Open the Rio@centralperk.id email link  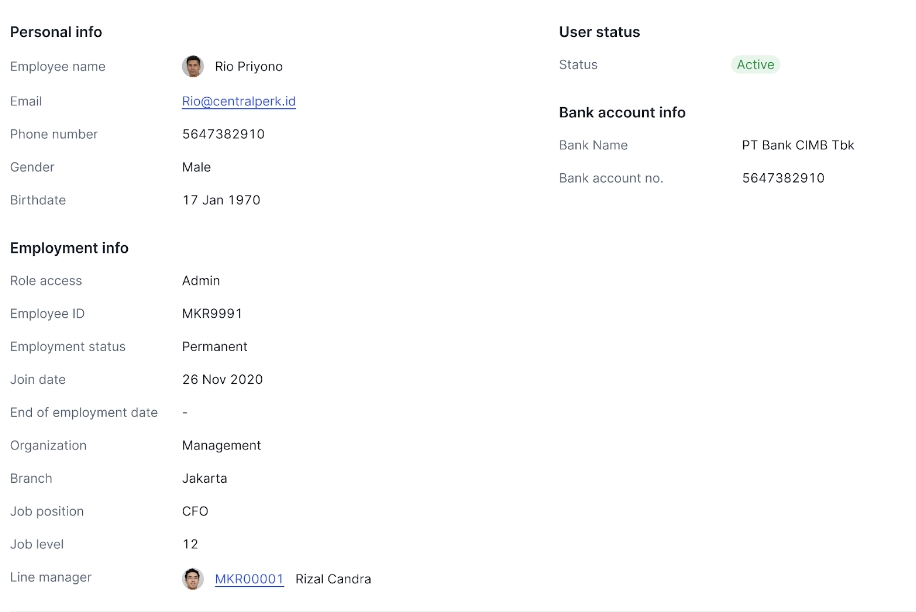click(238, 101)
